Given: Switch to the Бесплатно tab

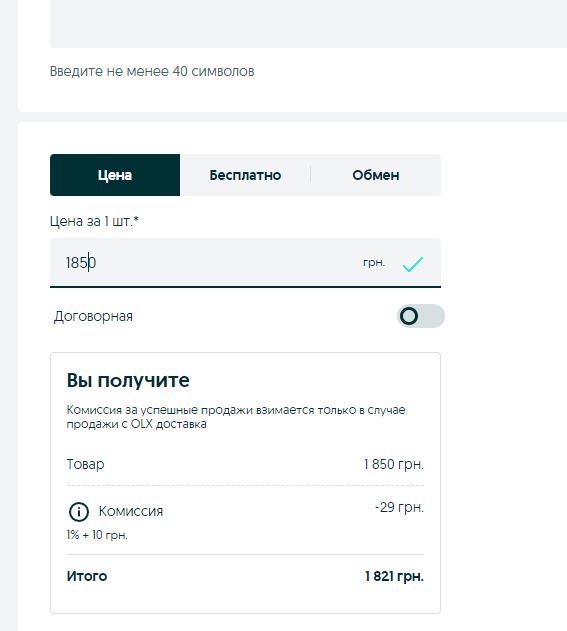Looking at the screenshot, I should click(x=245, y=175).
